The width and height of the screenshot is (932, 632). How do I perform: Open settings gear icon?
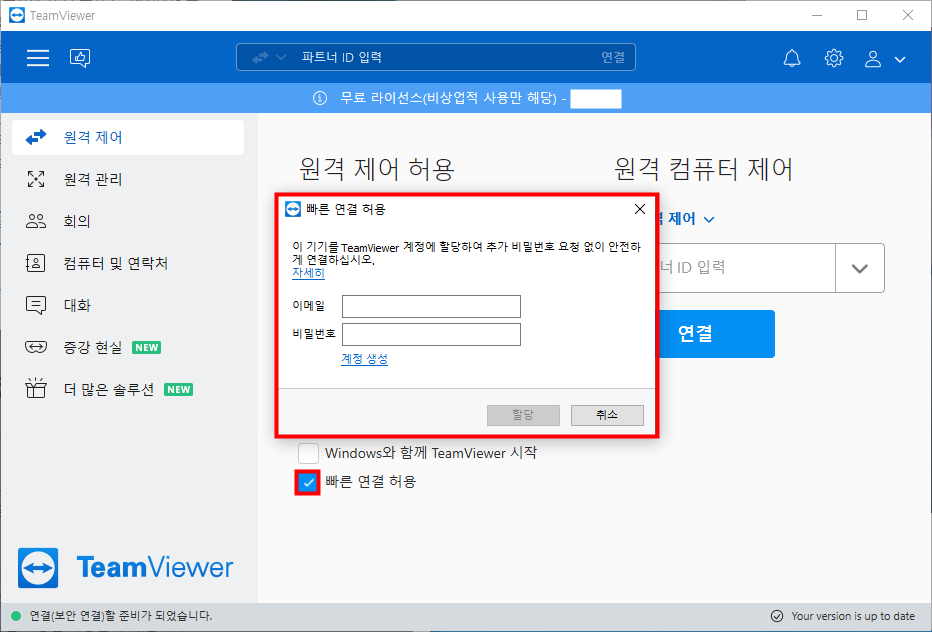pyautogui.click(x=834, y=58)
